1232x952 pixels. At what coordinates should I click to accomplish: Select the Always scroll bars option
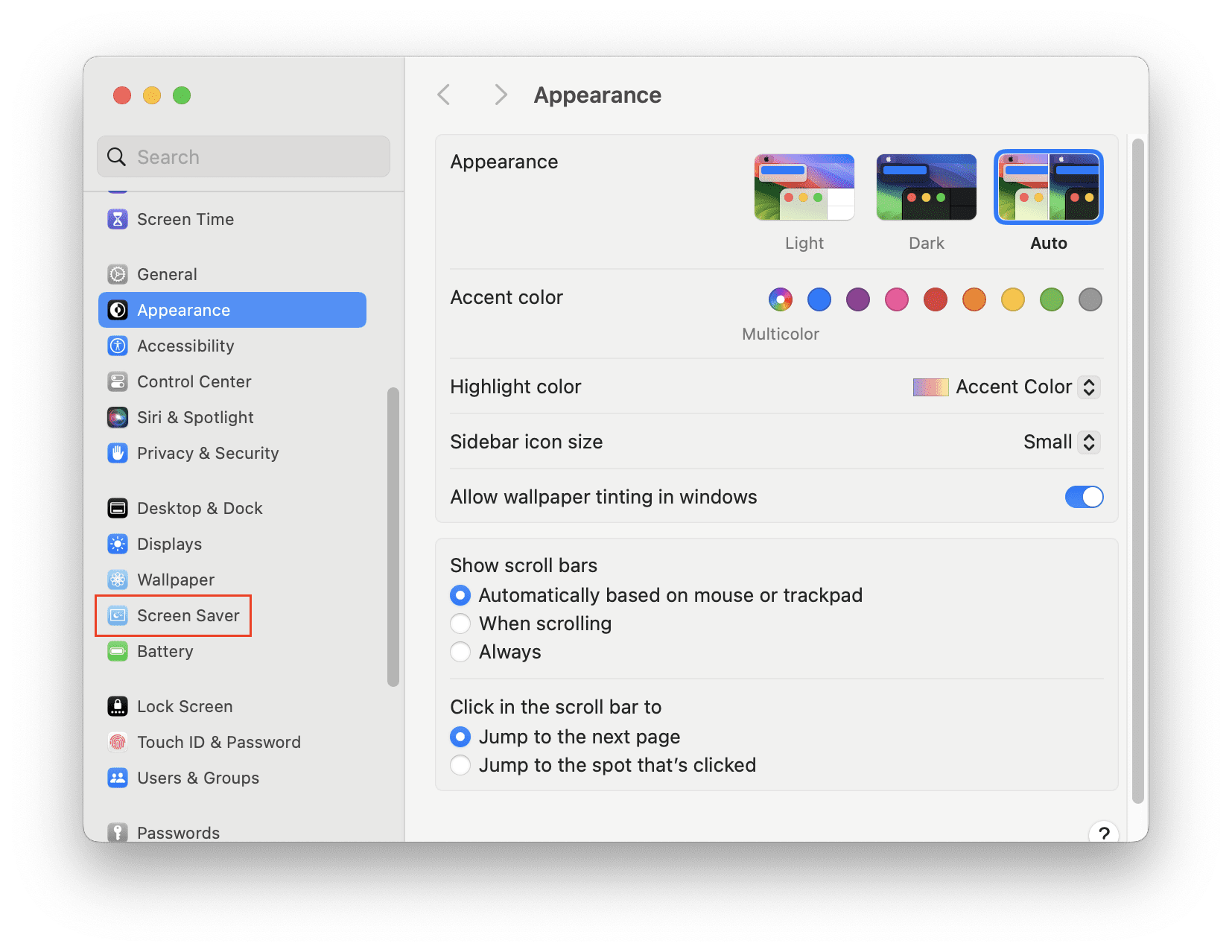click(460, 652)
